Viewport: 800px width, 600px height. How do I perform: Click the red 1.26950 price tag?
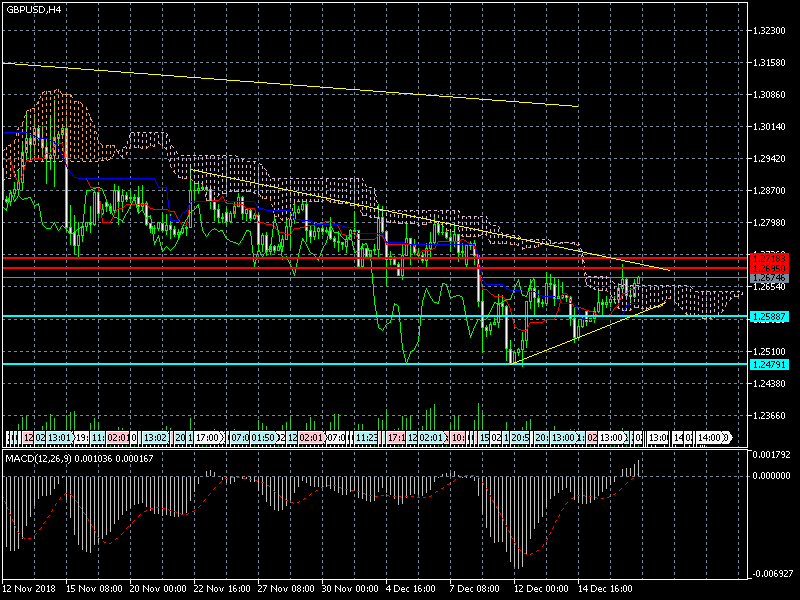[x=770, y=269]
